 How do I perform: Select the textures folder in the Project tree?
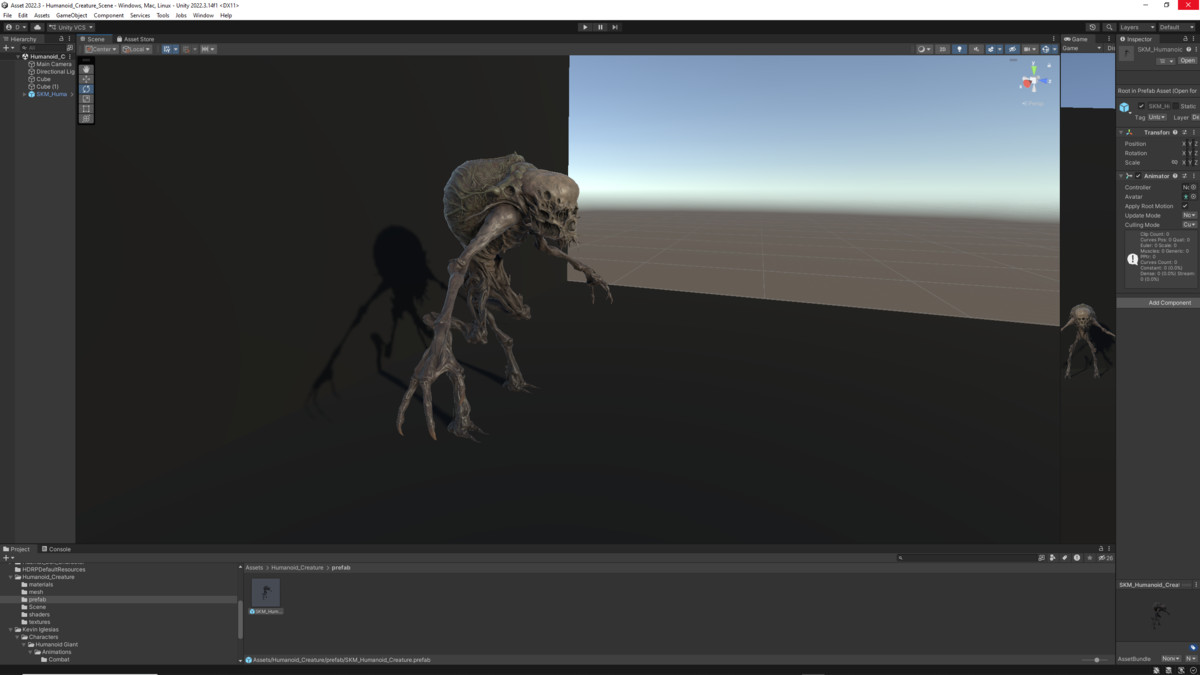[39, 622]
